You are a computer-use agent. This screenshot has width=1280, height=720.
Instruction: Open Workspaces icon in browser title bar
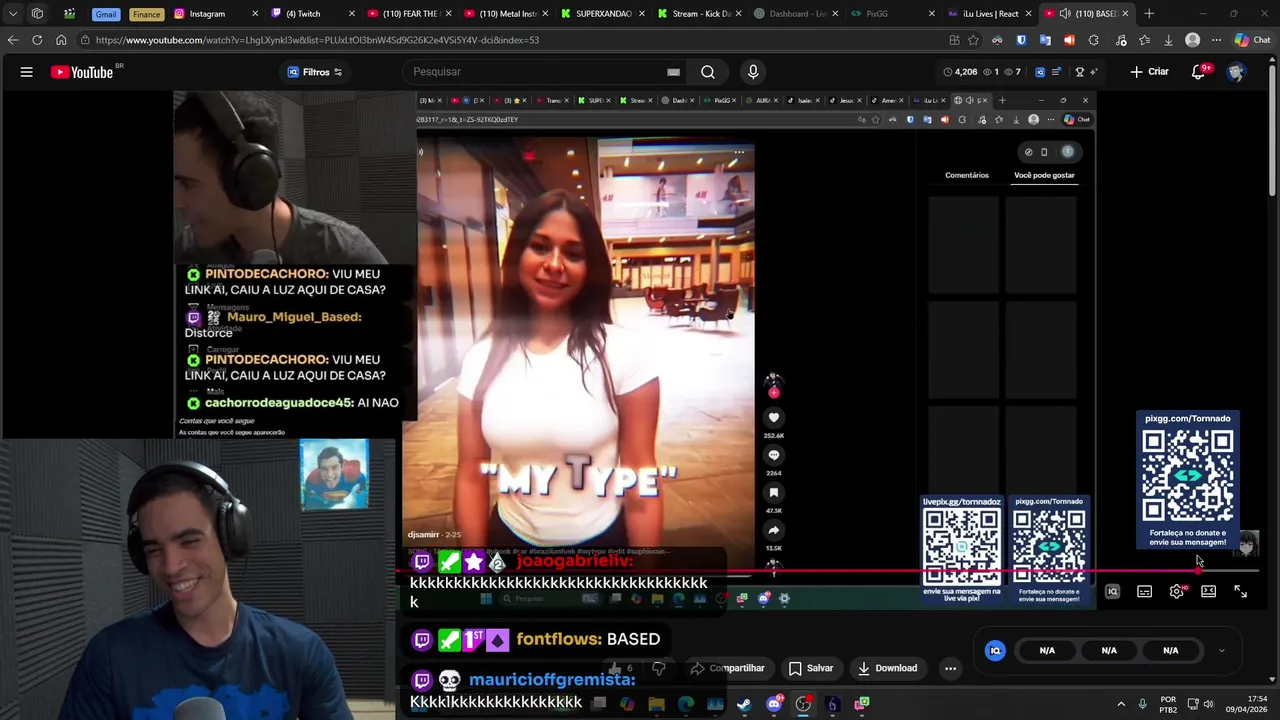pos(37,14)
